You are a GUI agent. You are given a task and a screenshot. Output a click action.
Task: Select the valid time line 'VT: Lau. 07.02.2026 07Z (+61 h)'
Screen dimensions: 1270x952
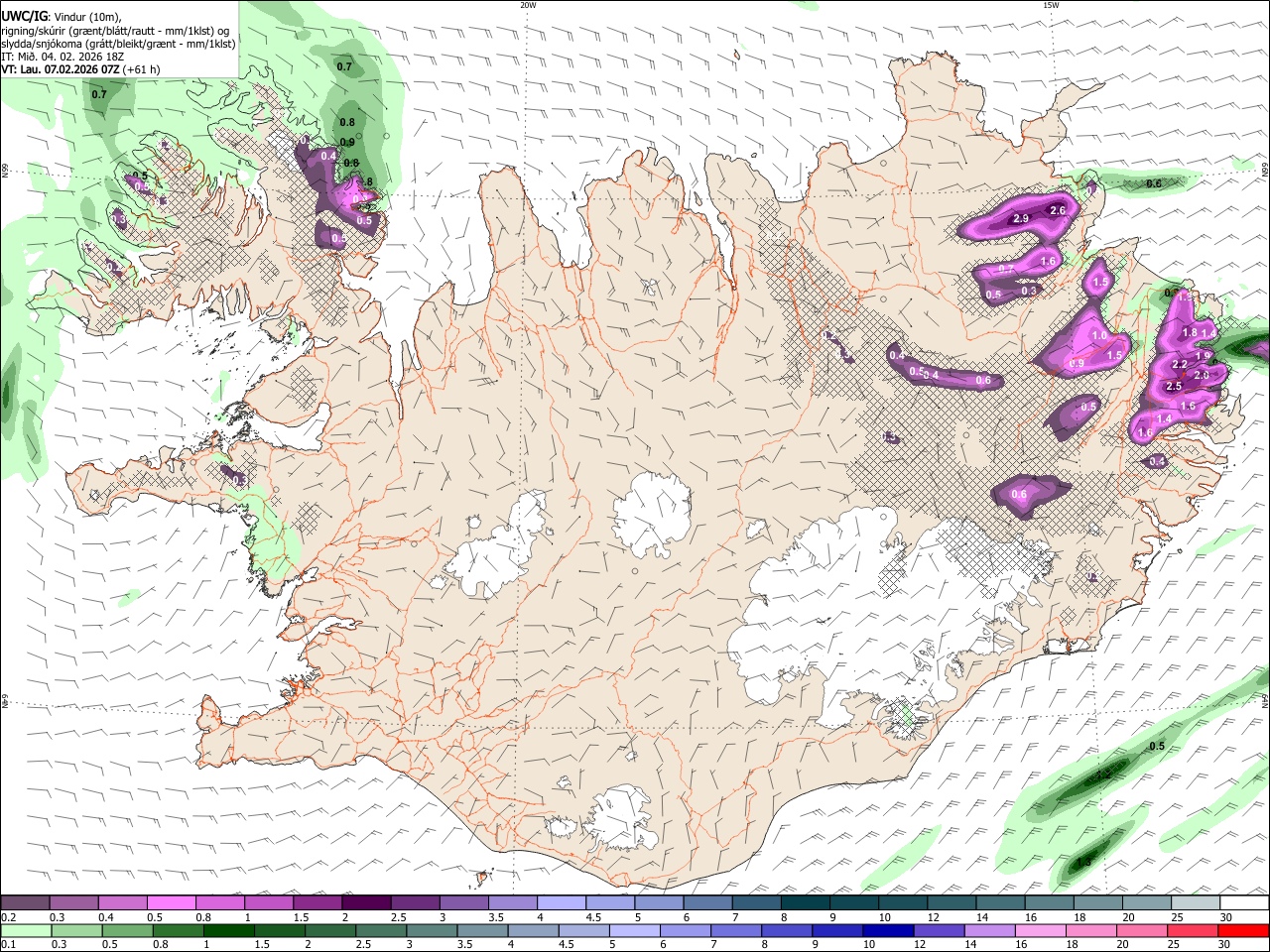pyautogui.click(x=80, y=69)
